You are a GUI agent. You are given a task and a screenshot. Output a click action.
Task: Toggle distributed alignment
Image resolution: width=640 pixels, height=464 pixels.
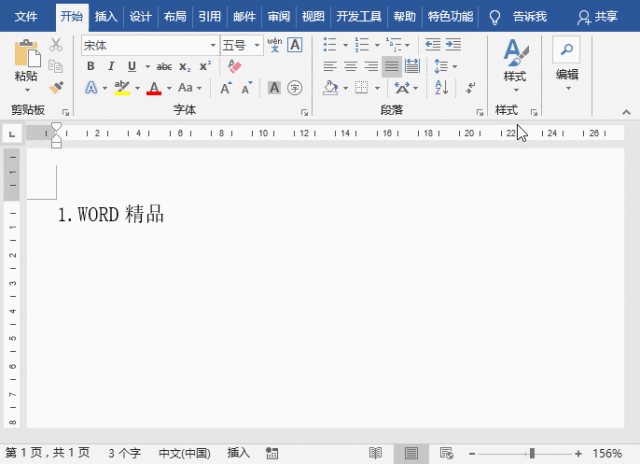[412, 66]
